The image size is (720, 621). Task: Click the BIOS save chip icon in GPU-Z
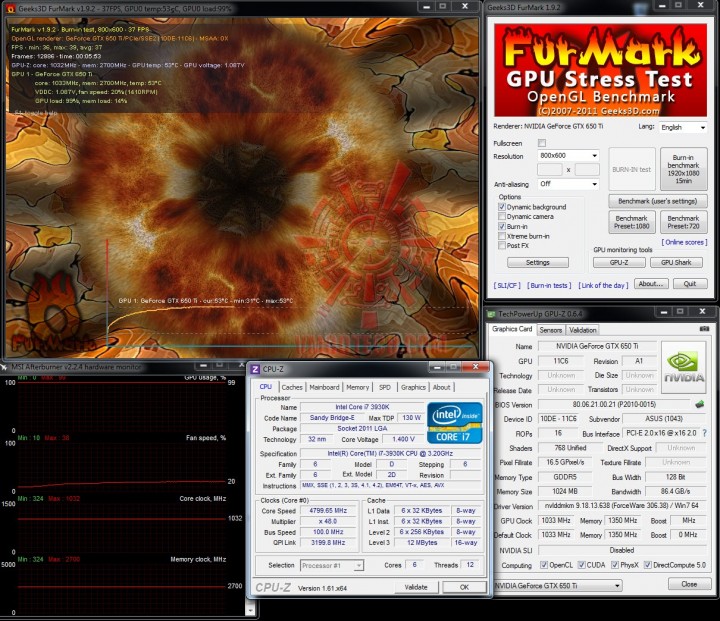coord(699,404)
